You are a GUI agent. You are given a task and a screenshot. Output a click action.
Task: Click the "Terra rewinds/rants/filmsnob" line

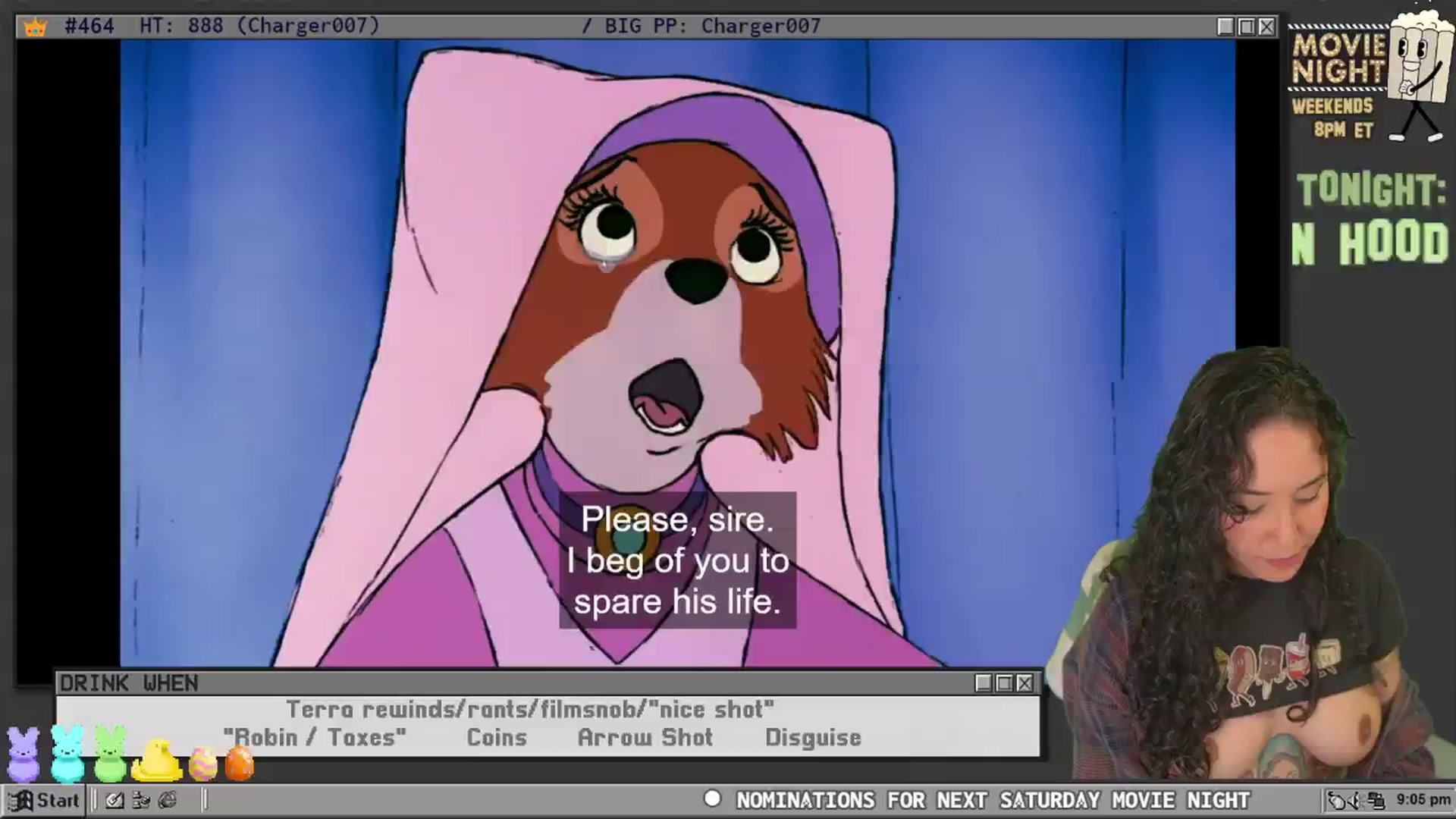click(530, 710)
